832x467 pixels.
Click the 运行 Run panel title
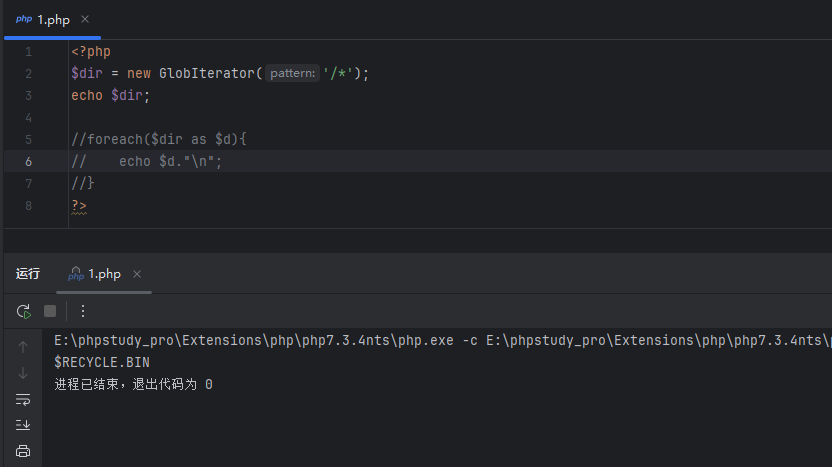tap(28, 274)
